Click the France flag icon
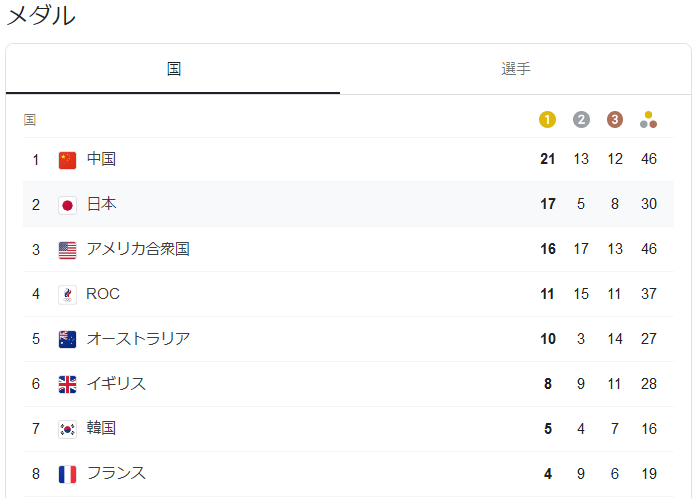 [x=67, y=474]
